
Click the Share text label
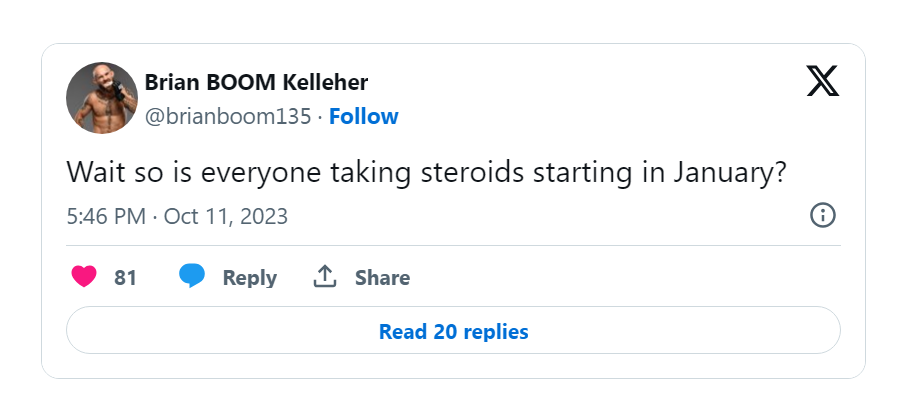(382, 278)
